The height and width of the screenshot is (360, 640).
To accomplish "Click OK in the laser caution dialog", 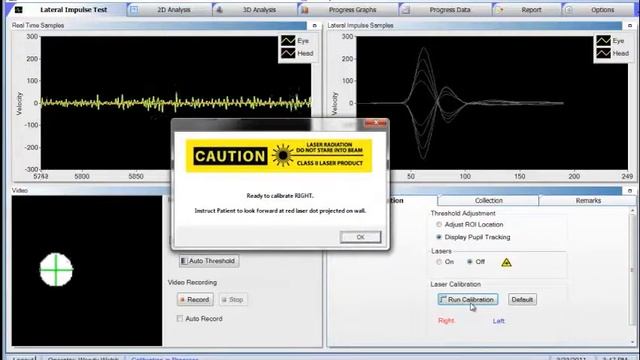I will [360, 237].
